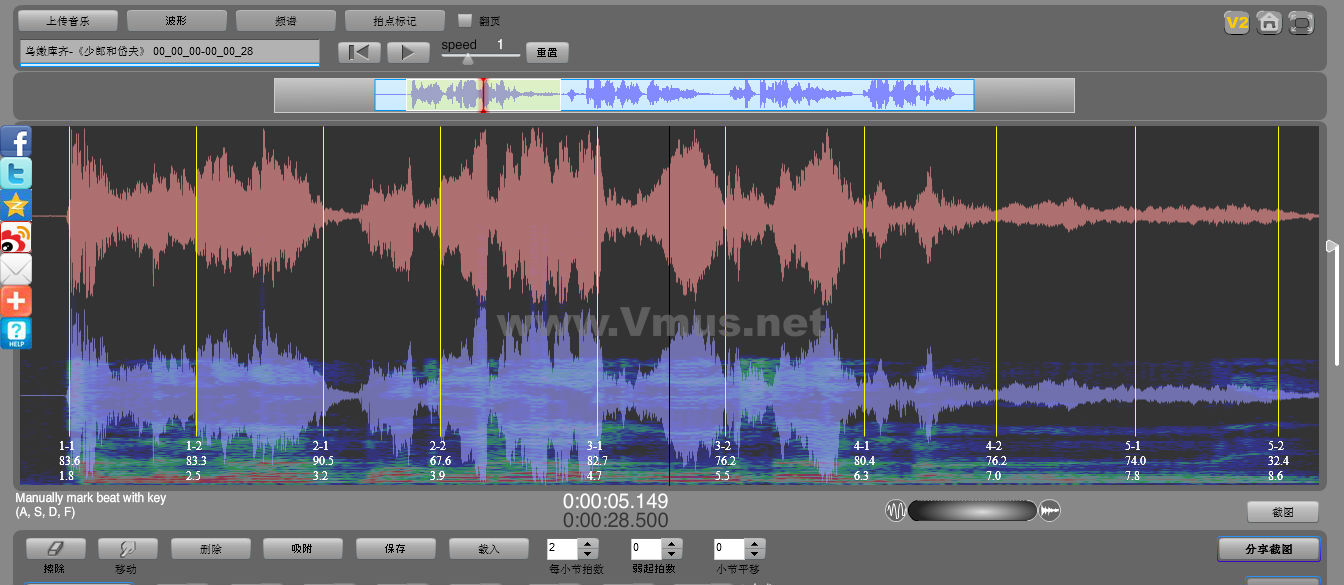Viewport: 1344px width, 585px height.
Task: Switch version using the V2 icon
Action: 1237,22
